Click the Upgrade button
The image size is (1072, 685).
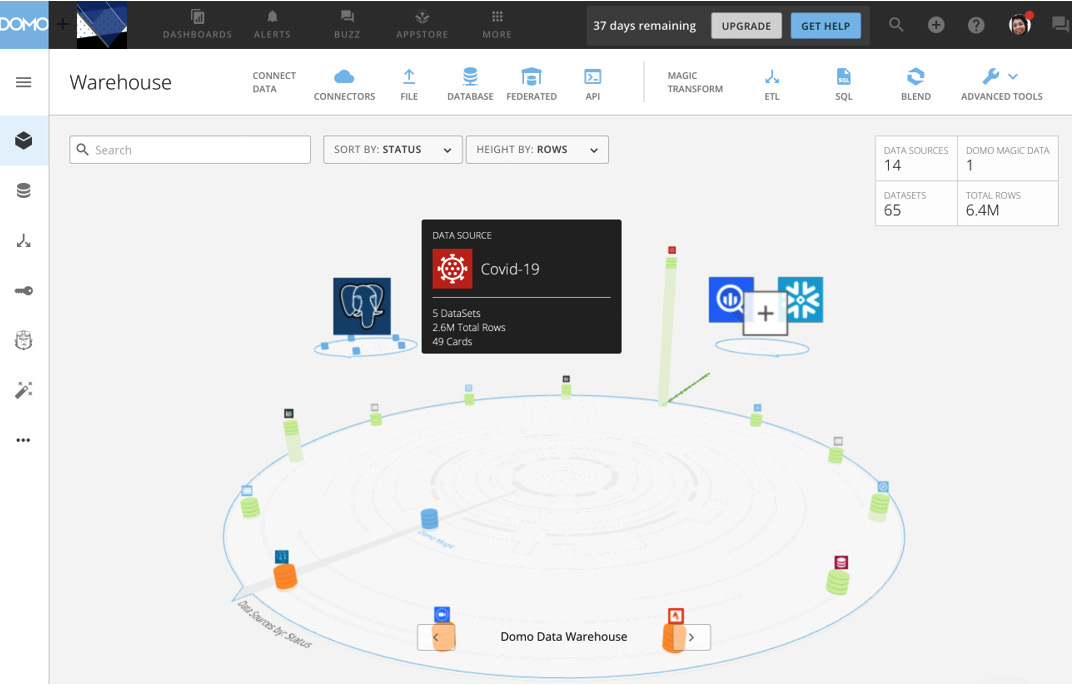pos(746,26)
